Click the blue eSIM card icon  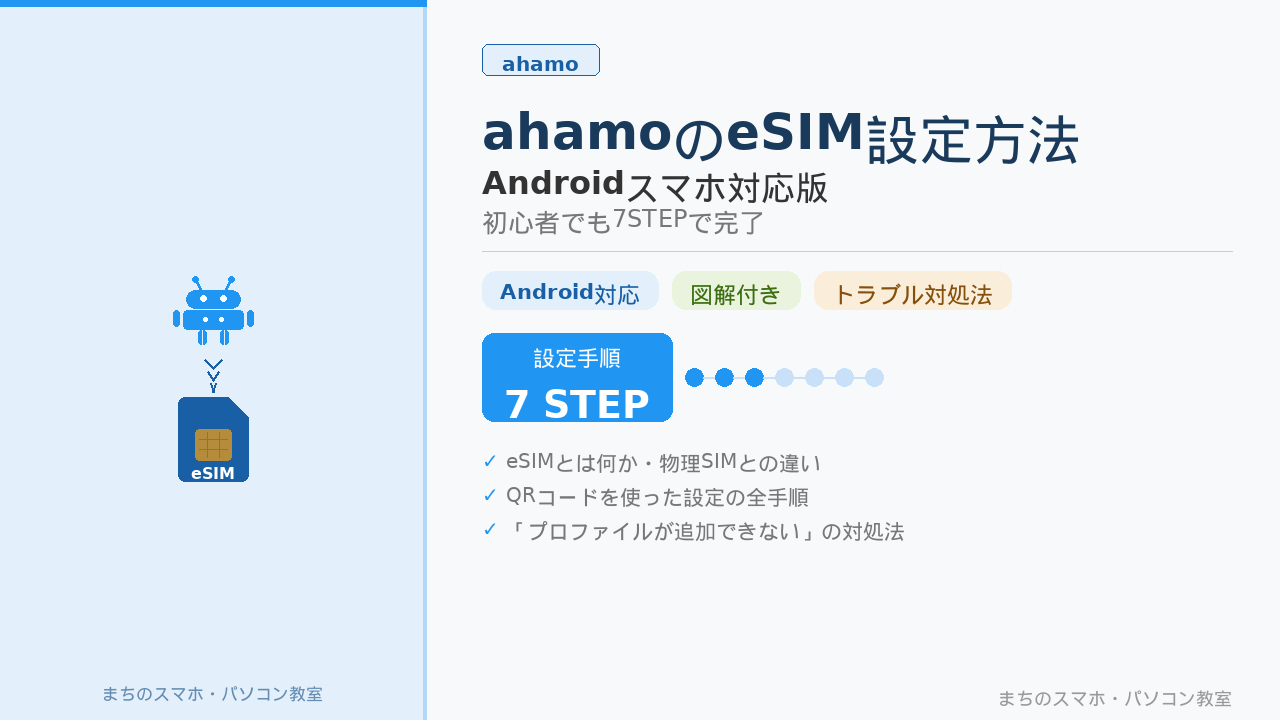pos(213,440)
